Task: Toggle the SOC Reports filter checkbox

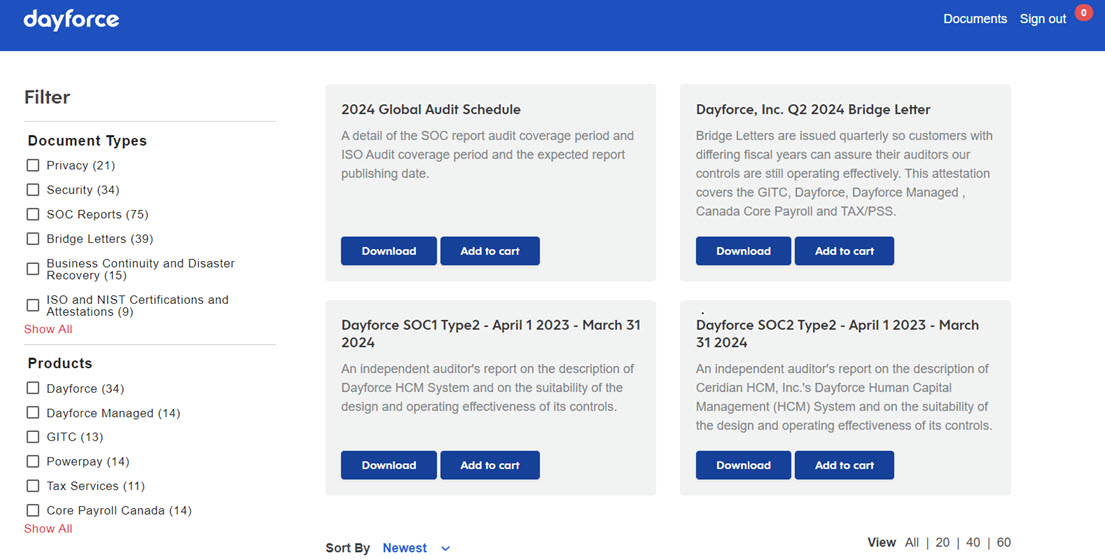Action: [33, 215]
